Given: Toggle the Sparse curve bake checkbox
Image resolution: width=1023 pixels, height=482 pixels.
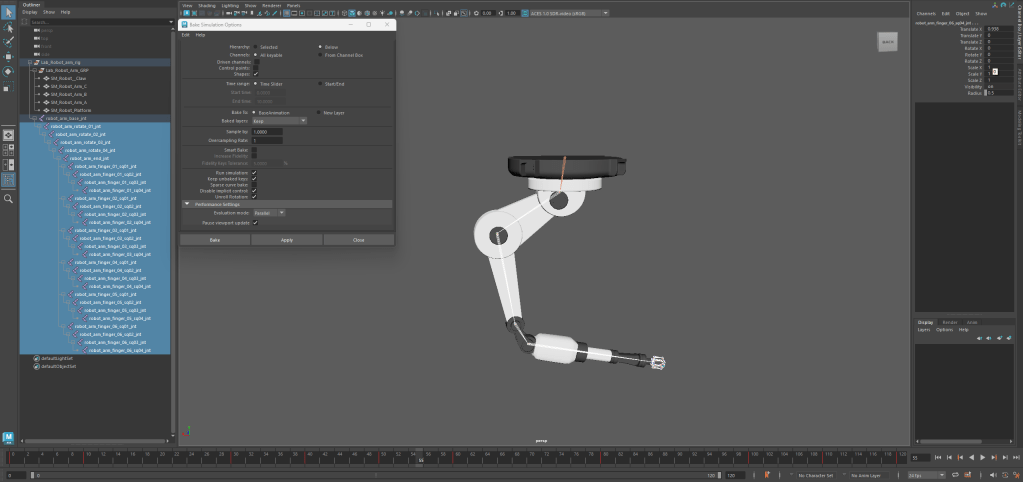Looking at the screenshot, I should point(255,184).
